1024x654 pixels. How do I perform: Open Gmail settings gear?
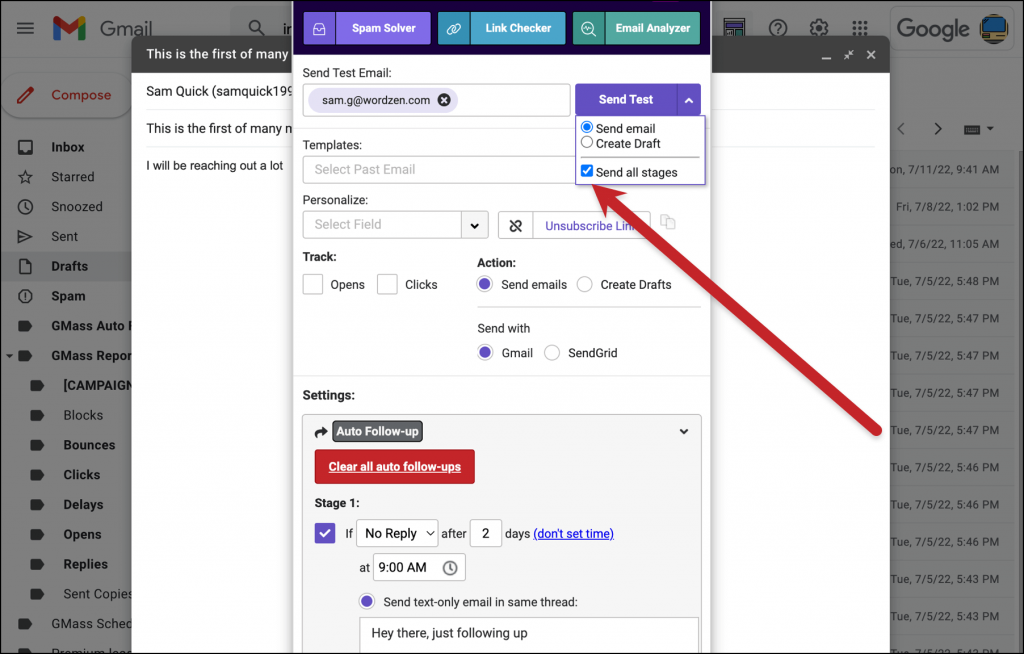[818, 28]
